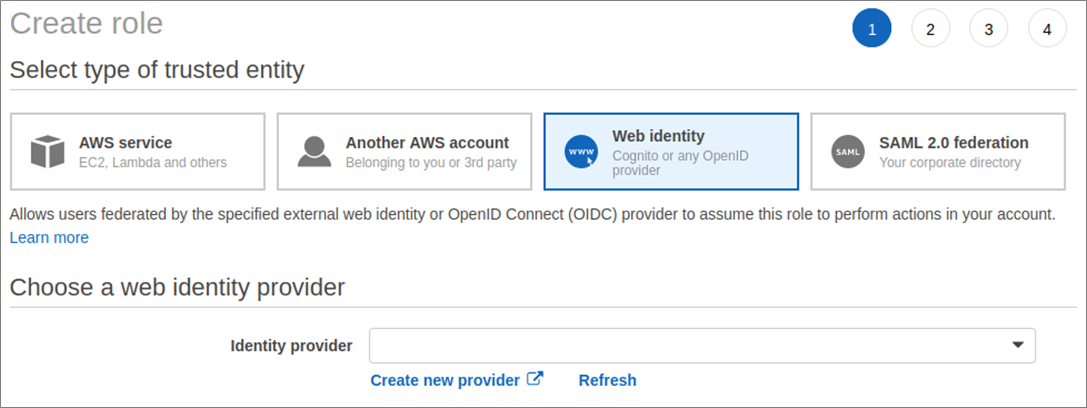Click the AWS service cube icon

coord(47,152)
